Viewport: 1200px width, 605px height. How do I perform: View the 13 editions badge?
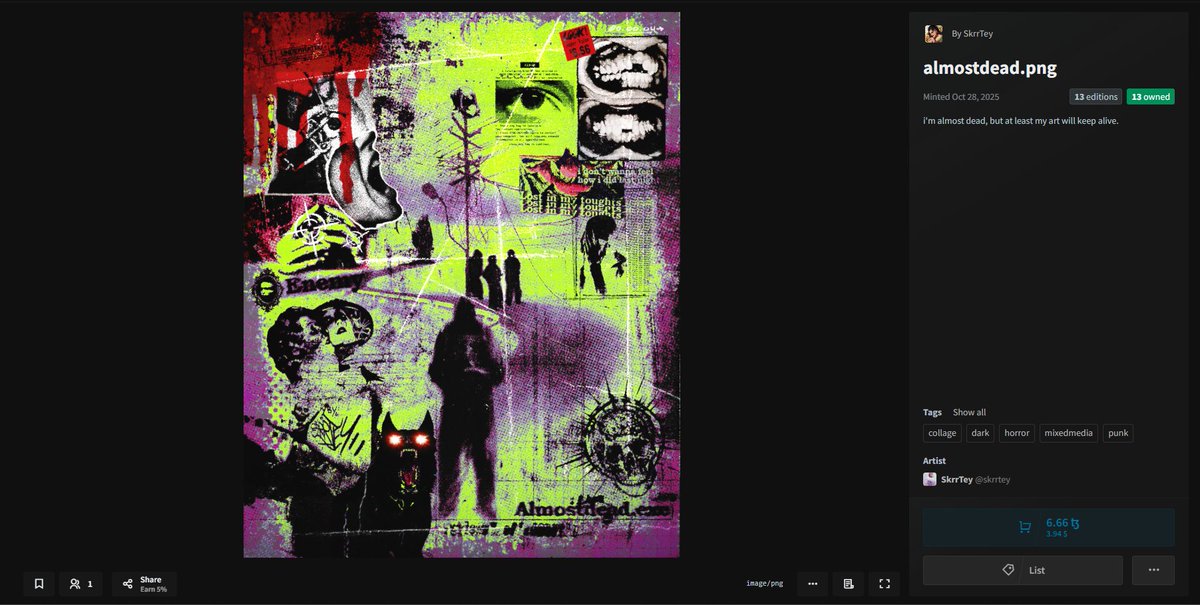(x=1095, y=97)
